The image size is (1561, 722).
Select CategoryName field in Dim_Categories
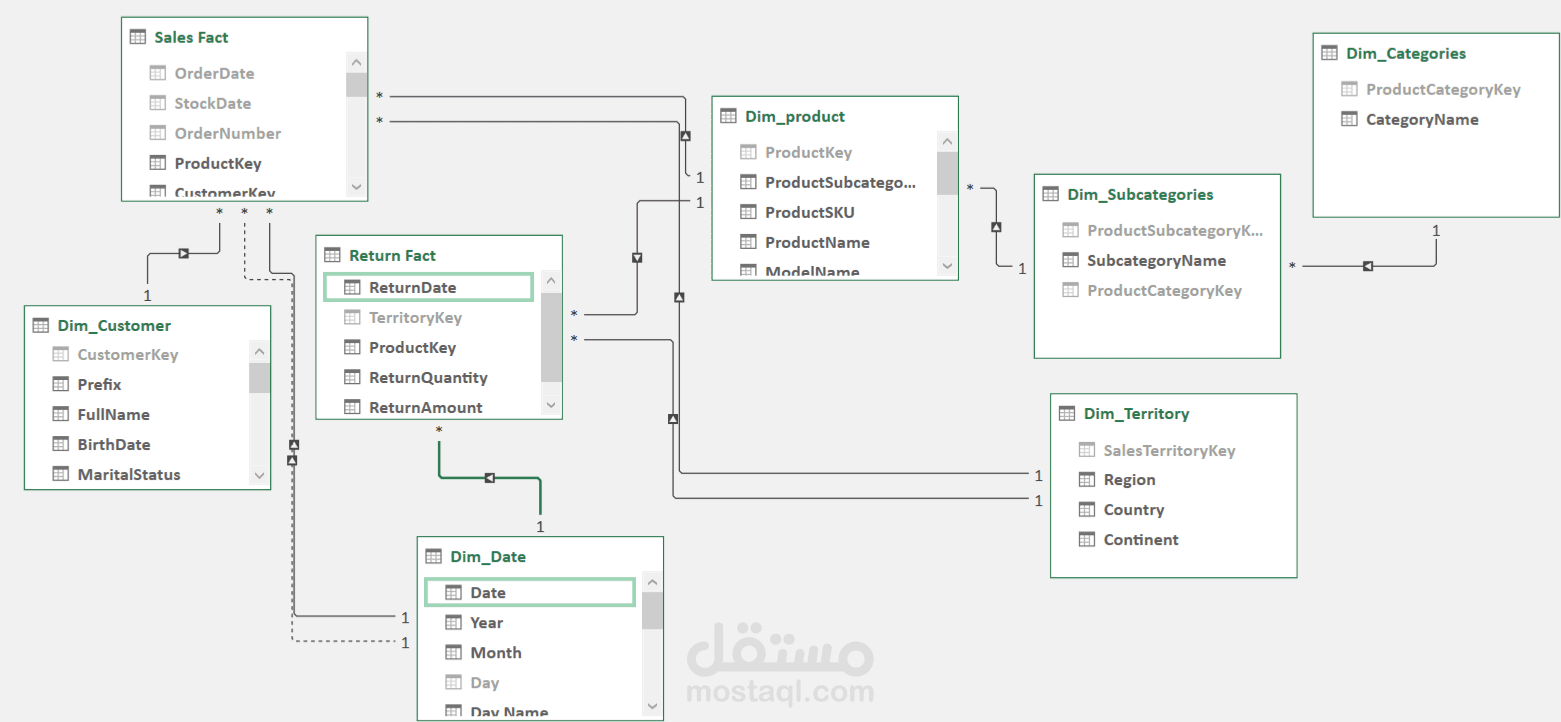tap(1410, 119)
